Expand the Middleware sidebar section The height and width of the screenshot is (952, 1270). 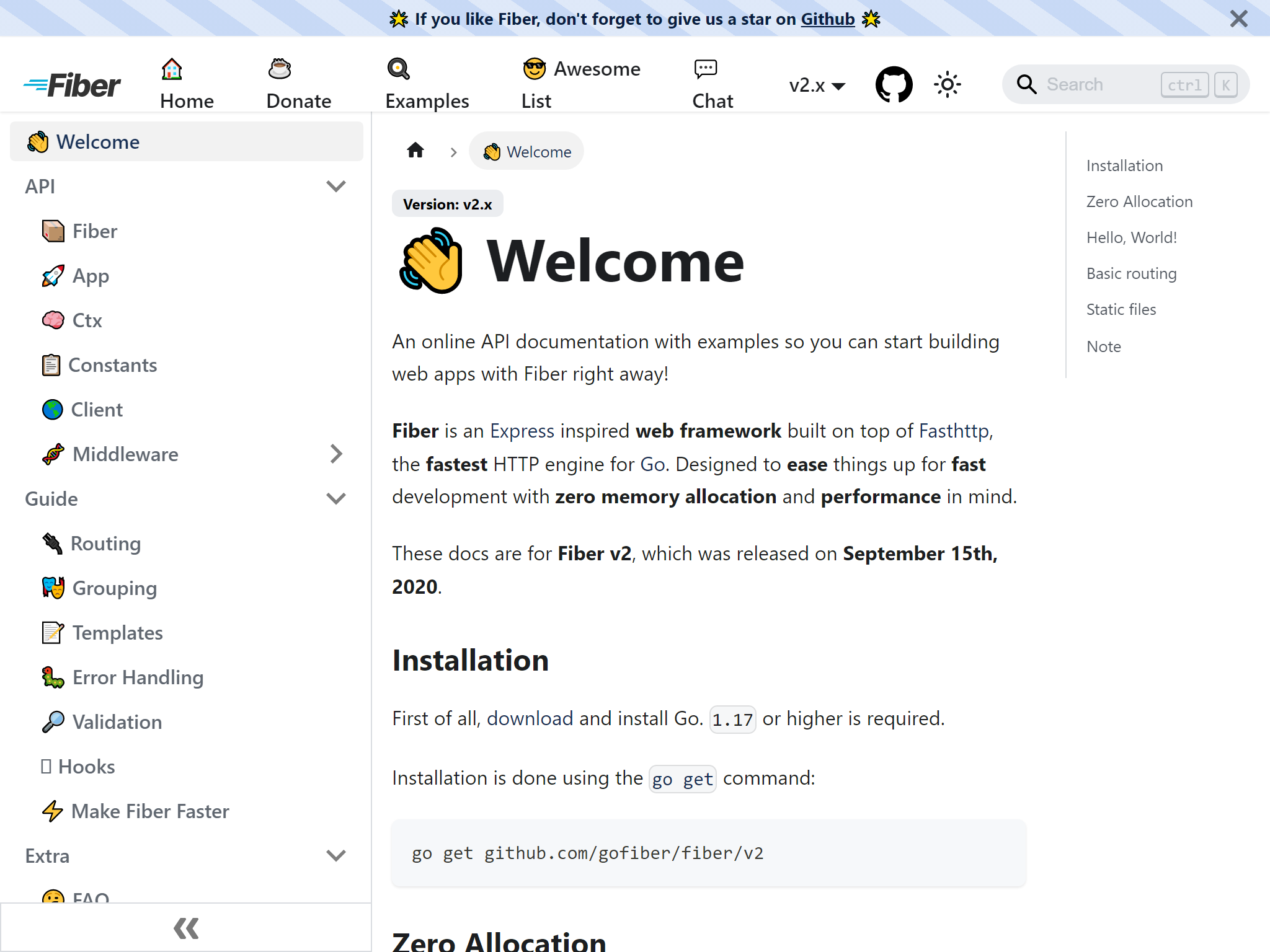335,454
